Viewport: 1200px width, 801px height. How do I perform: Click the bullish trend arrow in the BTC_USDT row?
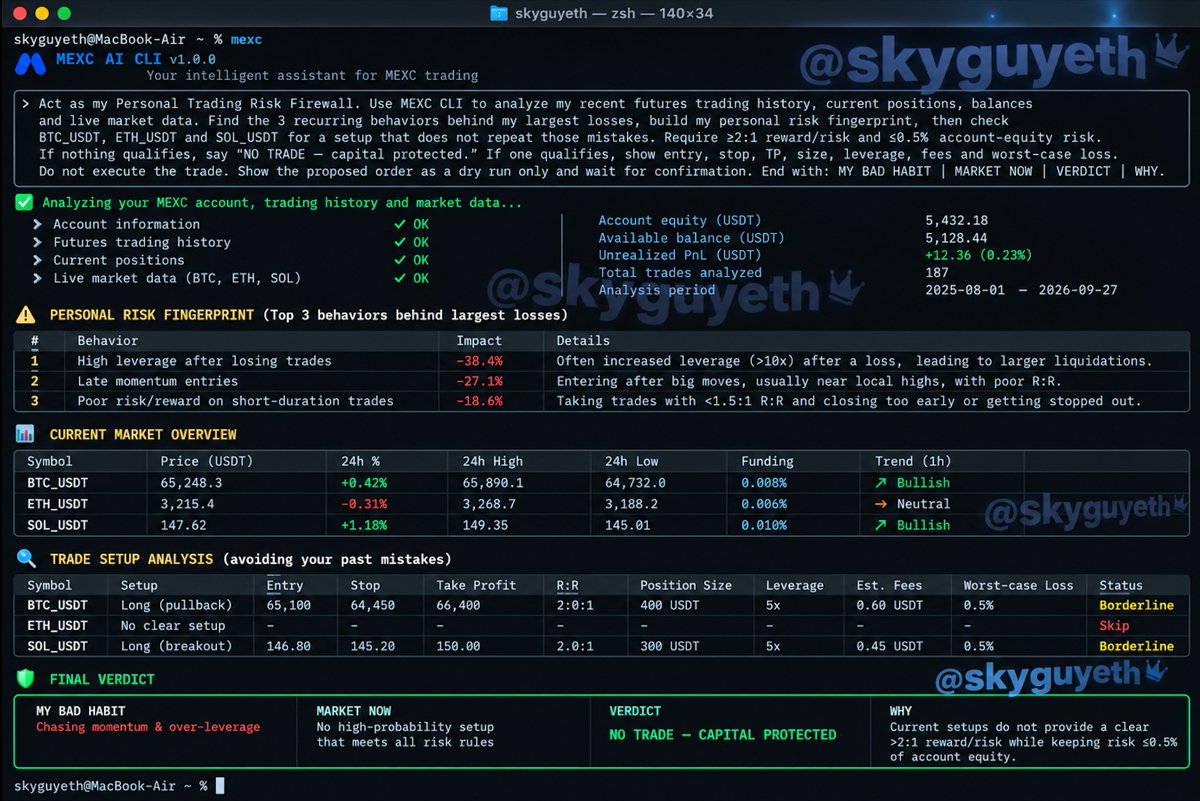(880, 483)
